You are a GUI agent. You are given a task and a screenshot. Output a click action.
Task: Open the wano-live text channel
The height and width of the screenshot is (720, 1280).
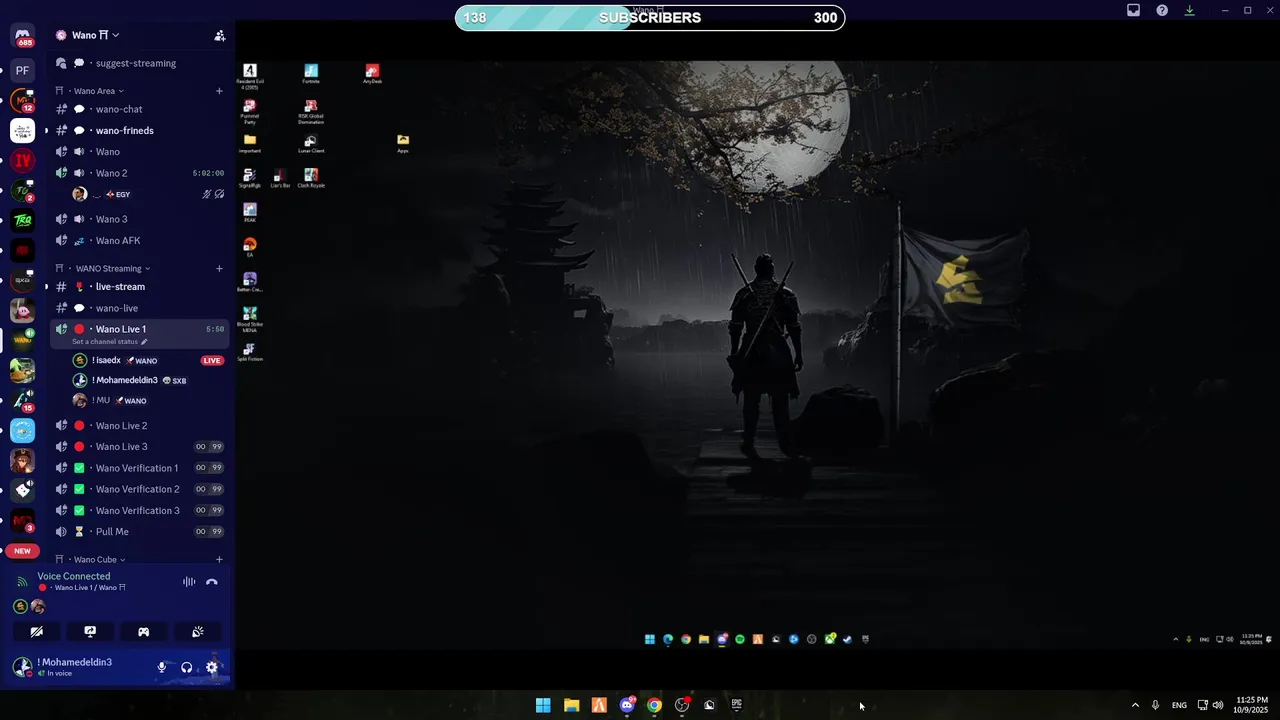[141, 308]
